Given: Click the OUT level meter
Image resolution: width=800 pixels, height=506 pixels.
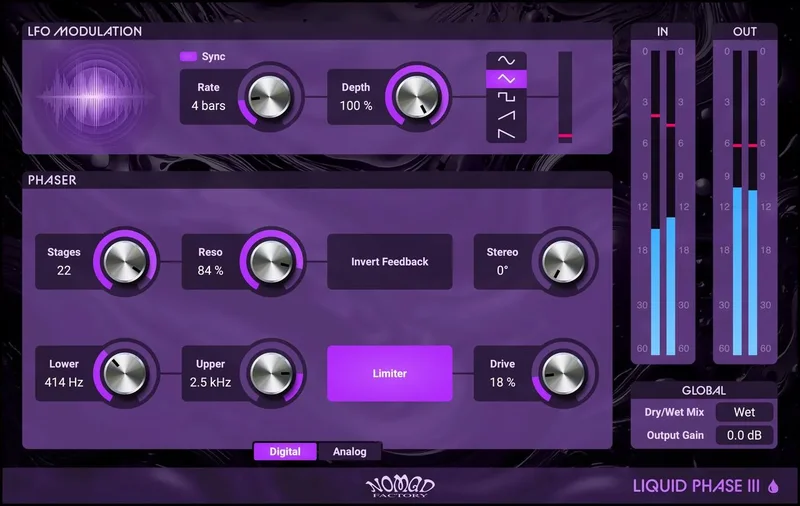Looking at the screenshot, I should (745, 203).
